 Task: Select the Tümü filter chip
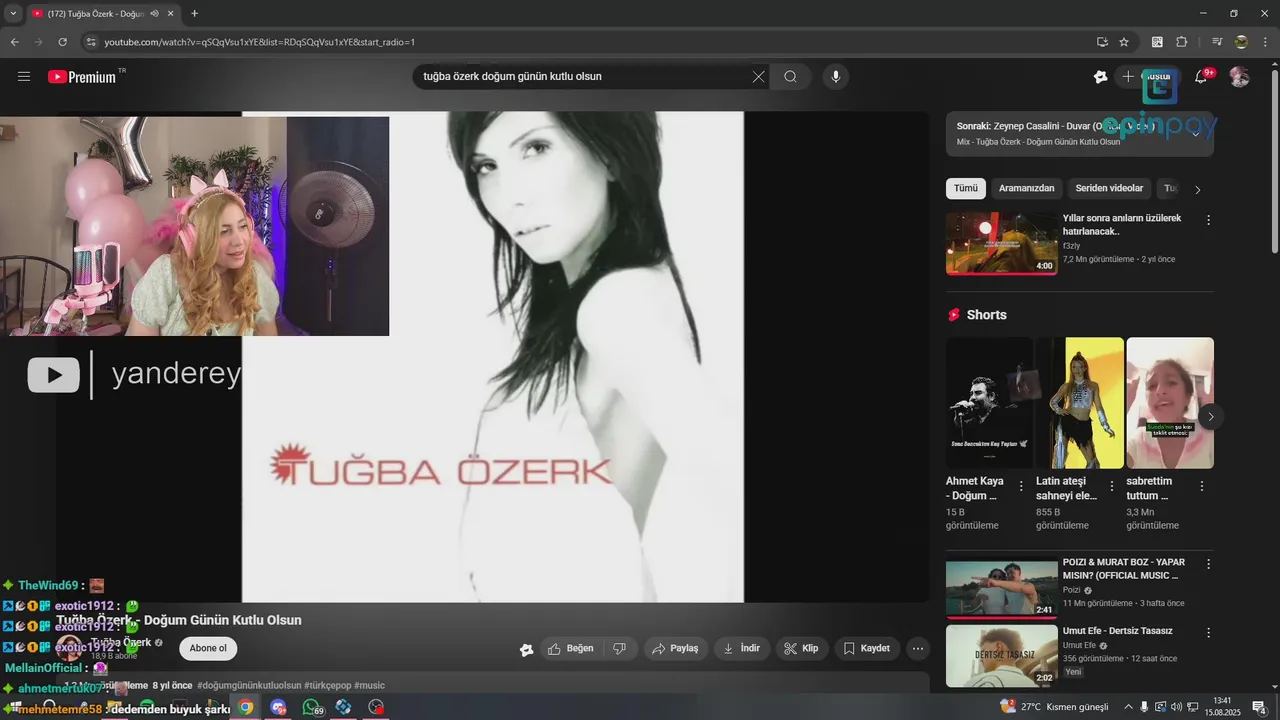coord(966,188)
